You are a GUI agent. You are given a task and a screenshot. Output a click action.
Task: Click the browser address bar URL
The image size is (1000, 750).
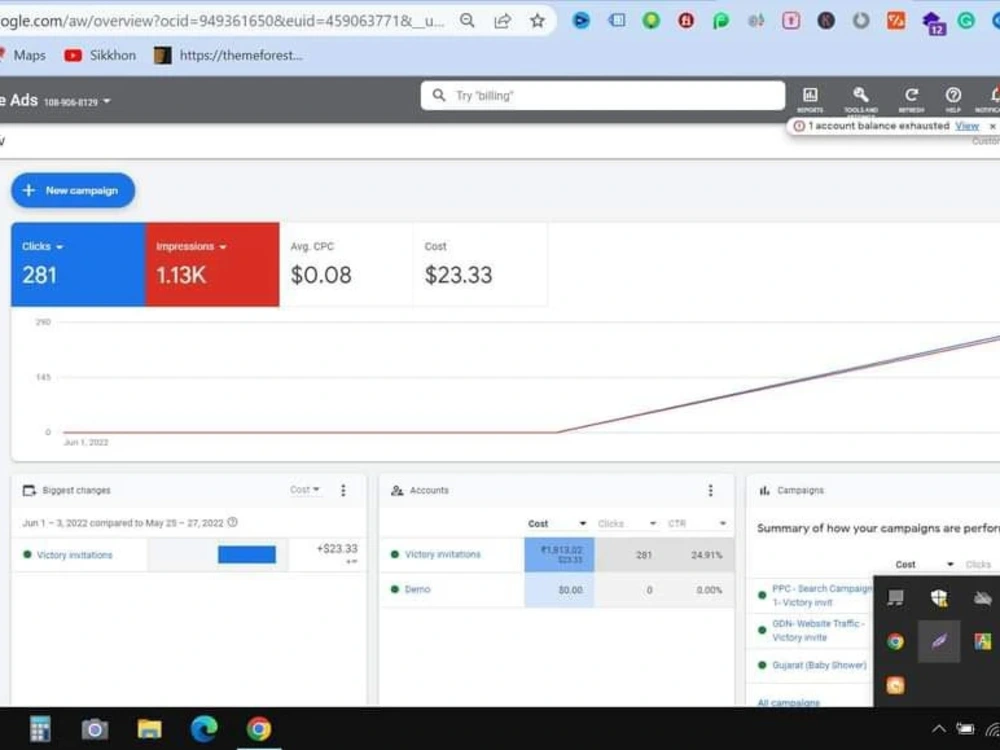pyautogui.click(x=221, y=21)
